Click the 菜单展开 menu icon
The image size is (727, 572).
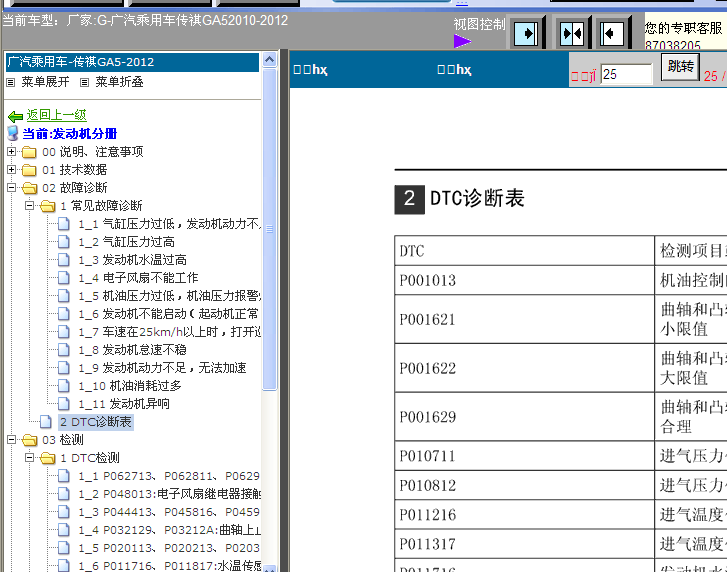click(x=11, y=83)
